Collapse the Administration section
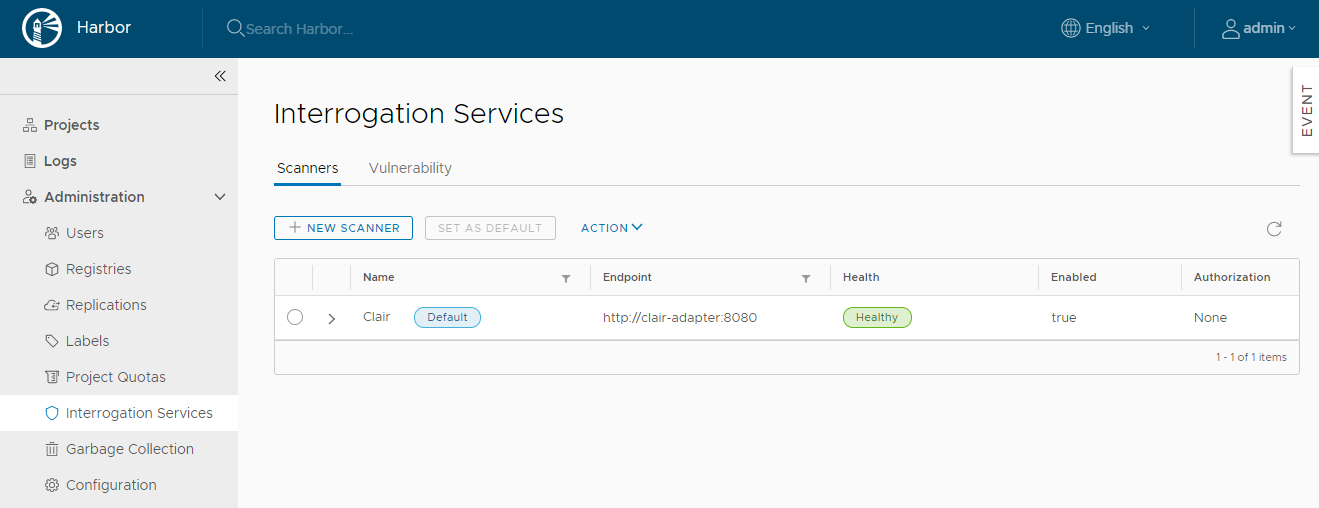Viewport: 1319px width, 508px height. pyautogui.click(x=220, y=197)
